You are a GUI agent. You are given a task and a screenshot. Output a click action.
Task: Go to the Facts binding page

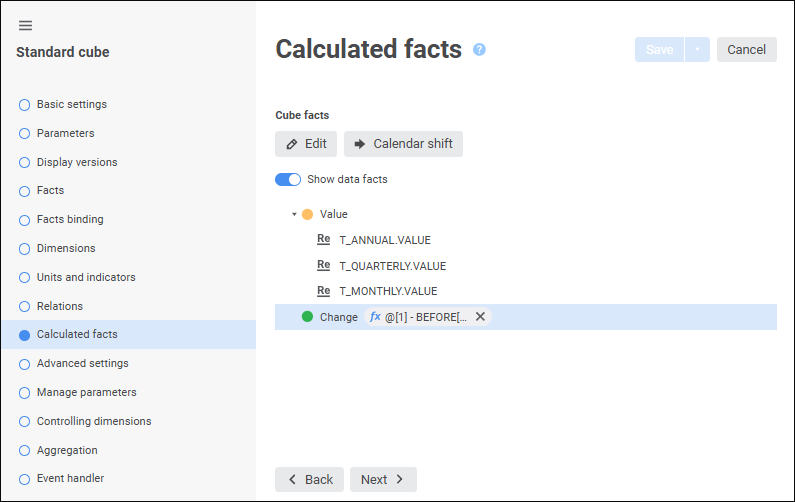pos(70,219)
